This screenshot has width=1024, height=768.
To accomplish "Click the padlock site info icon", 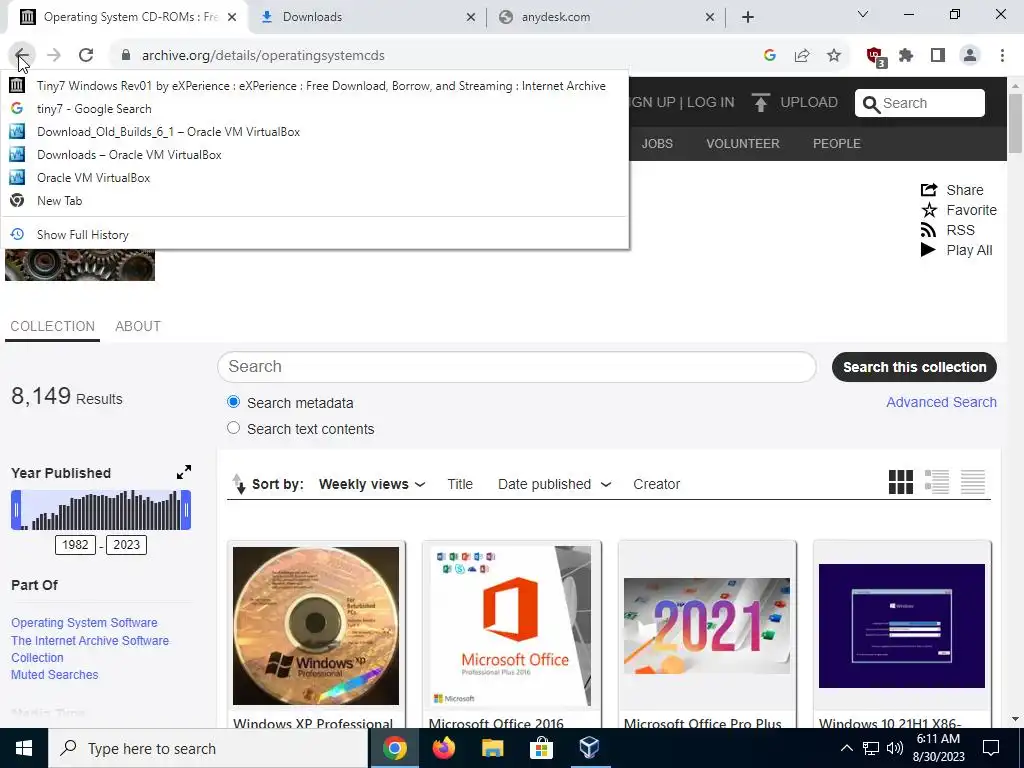I will 126,56.
